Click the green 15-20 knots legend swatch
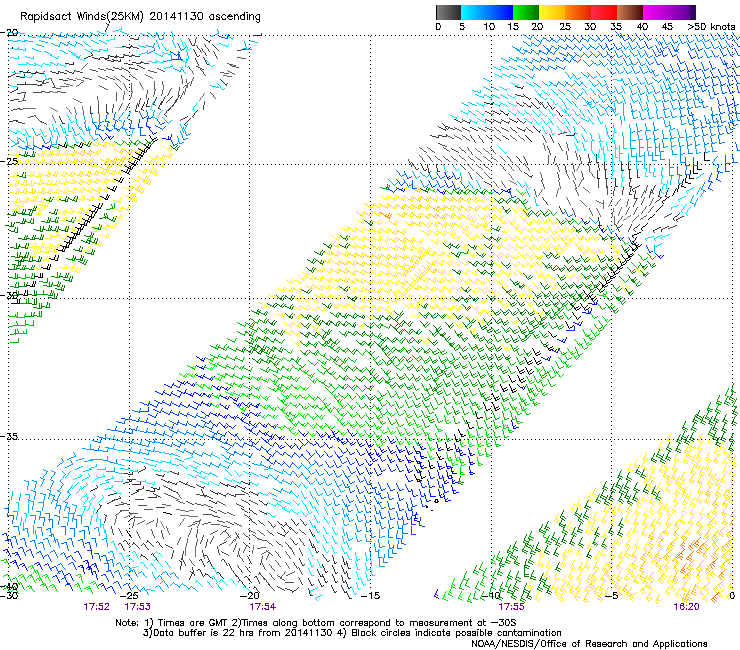 [526, 12]
